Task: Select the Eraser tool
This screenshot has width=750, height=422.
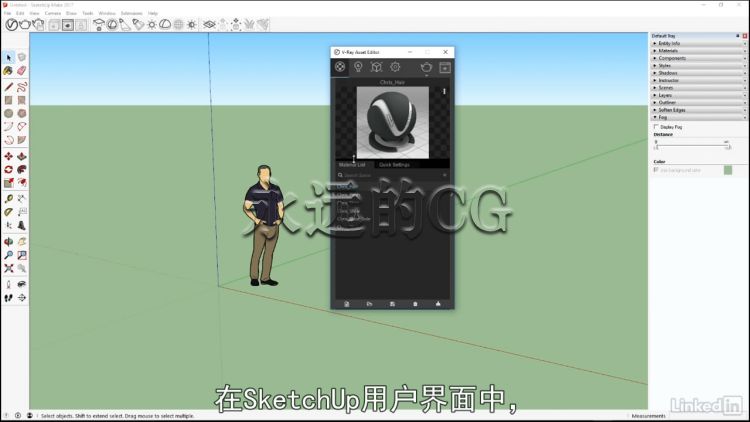Action: (22, 71)
